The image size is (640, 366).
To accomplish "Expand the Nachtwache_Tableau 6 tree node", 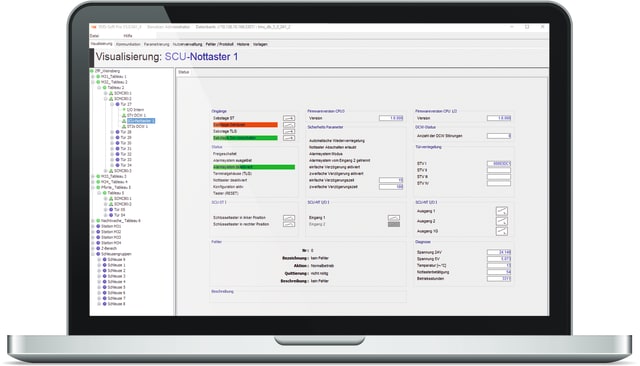I will pos(93,221).
